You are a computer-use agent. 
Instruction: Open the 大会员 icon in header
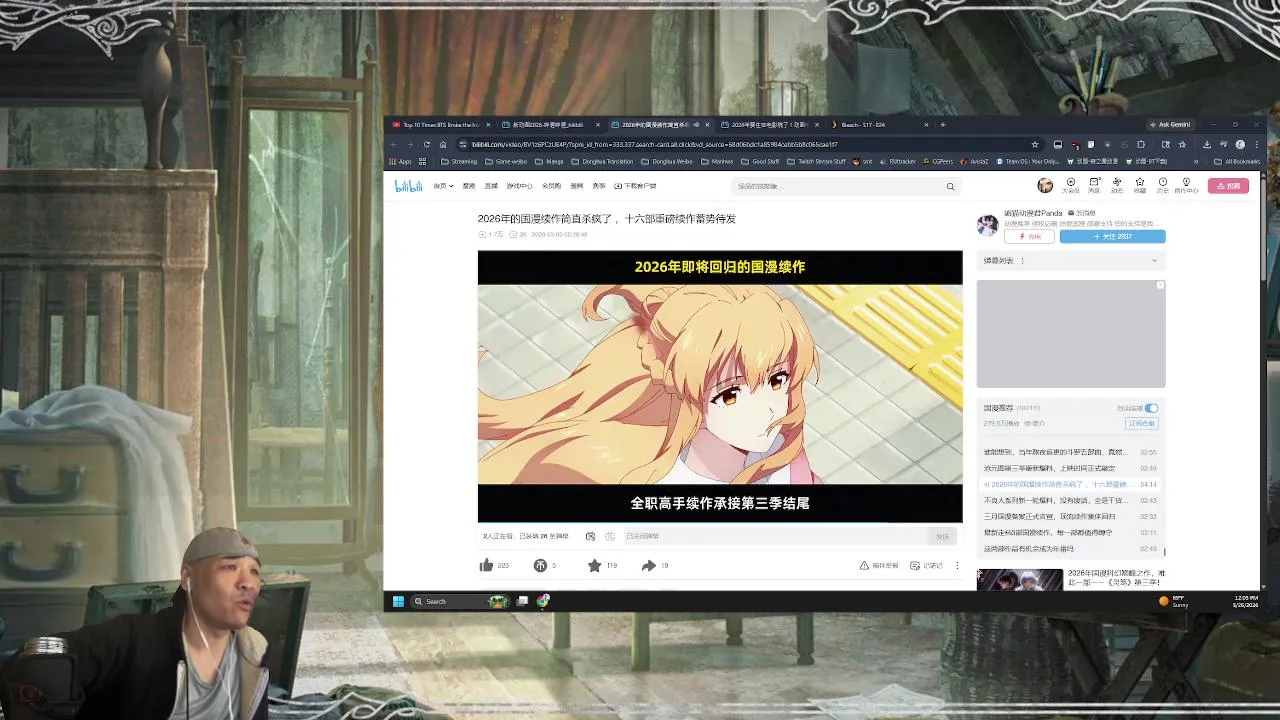tap(1071, 185)
